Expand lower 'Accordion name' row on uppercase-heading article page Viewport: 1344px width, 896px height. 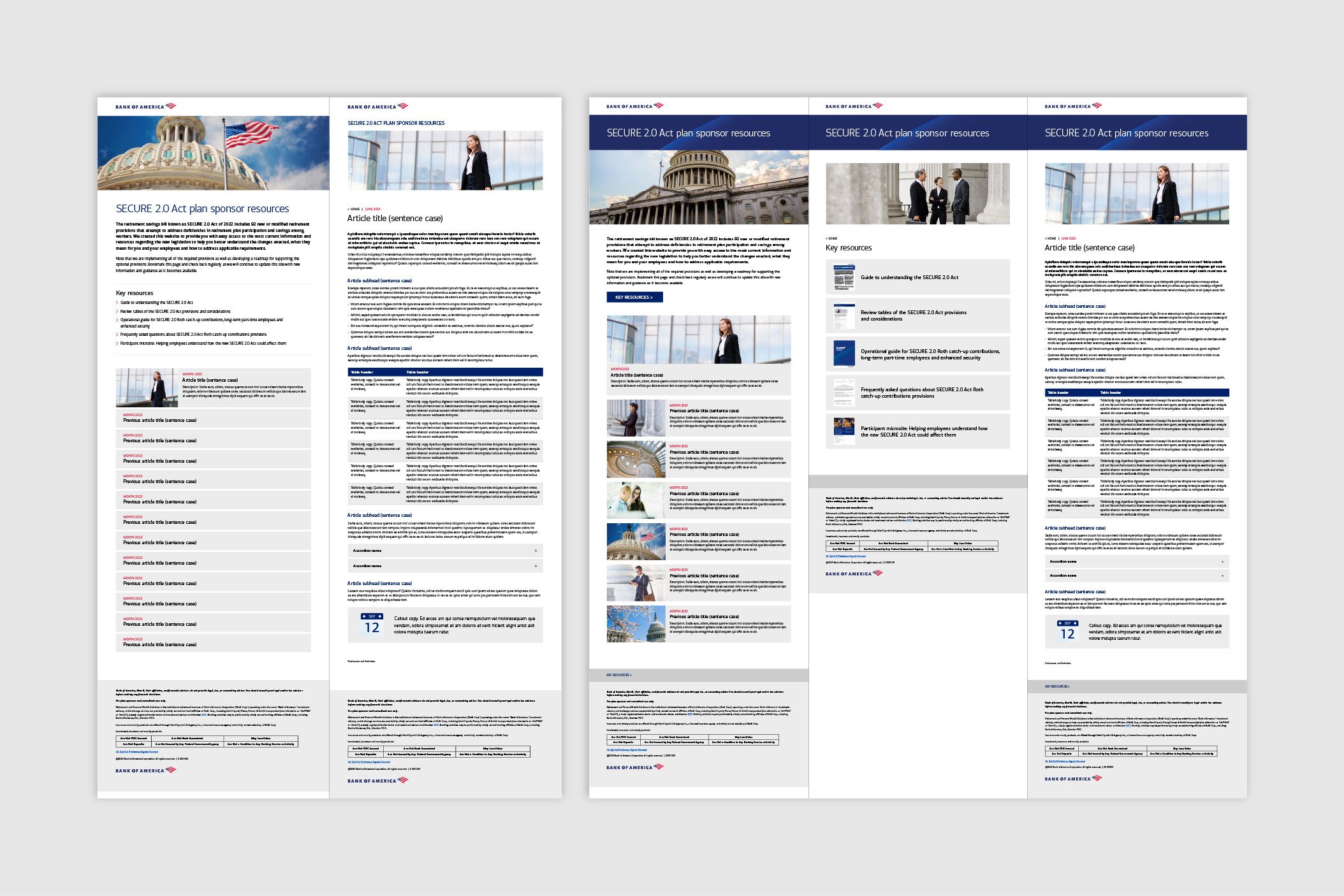tap(445, 566)
